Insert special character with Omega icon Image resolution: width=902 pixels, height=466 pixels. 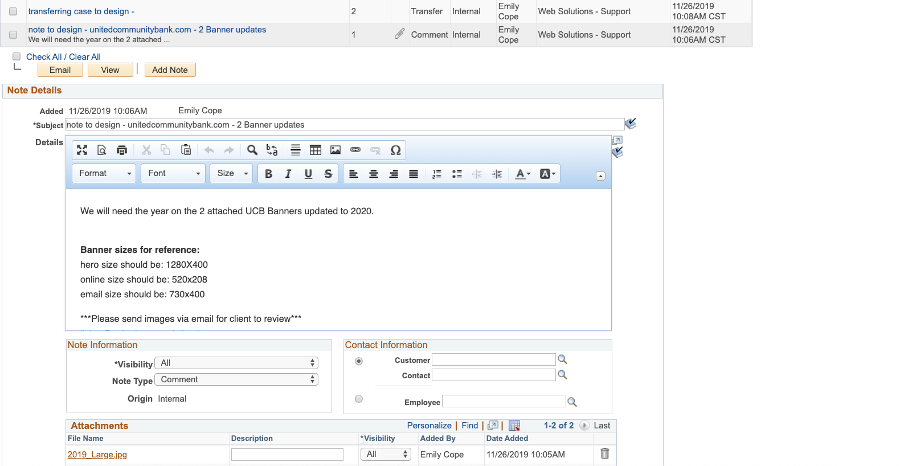tap(396, 150)
